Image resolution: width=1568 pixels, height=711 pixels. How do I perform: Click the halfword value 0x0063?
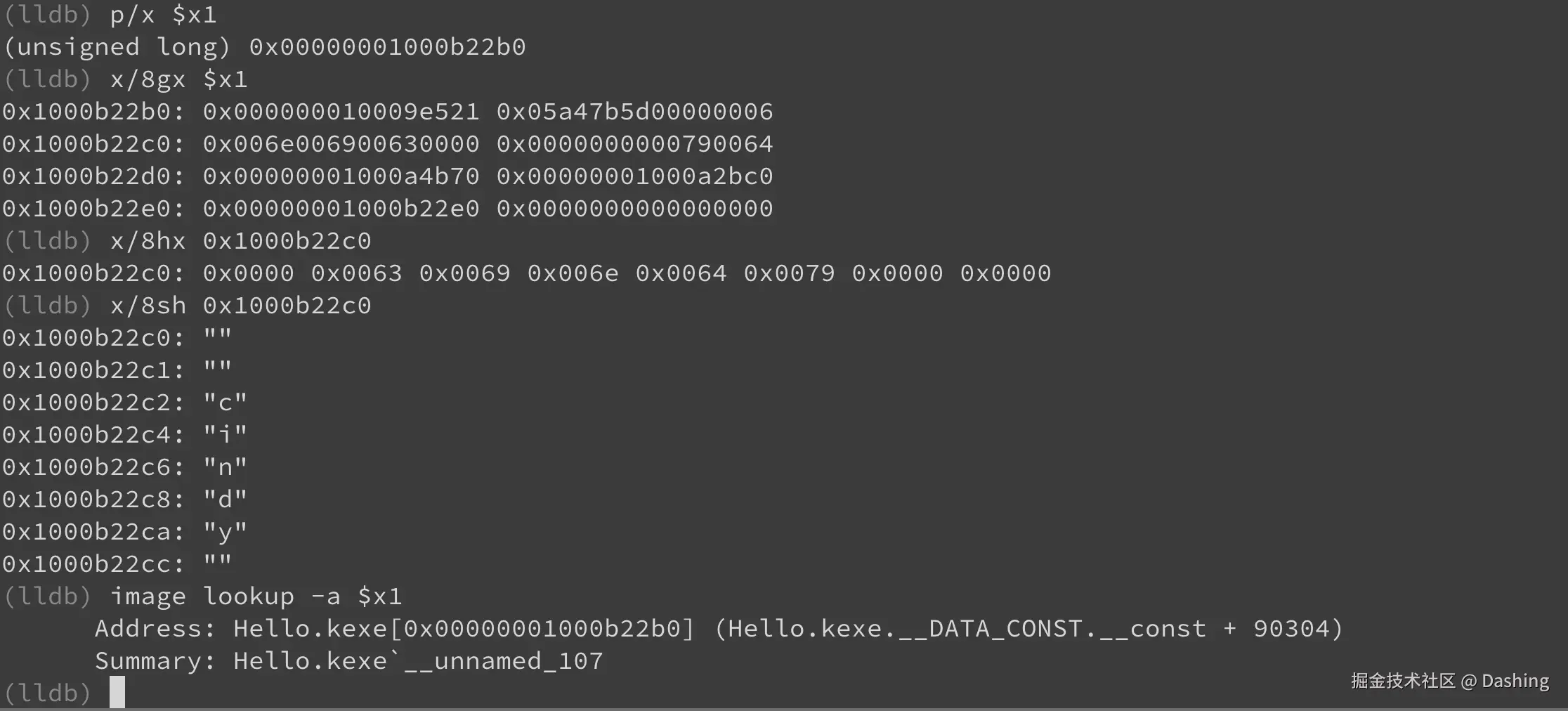pyautogui.click(x=357, y=273)
